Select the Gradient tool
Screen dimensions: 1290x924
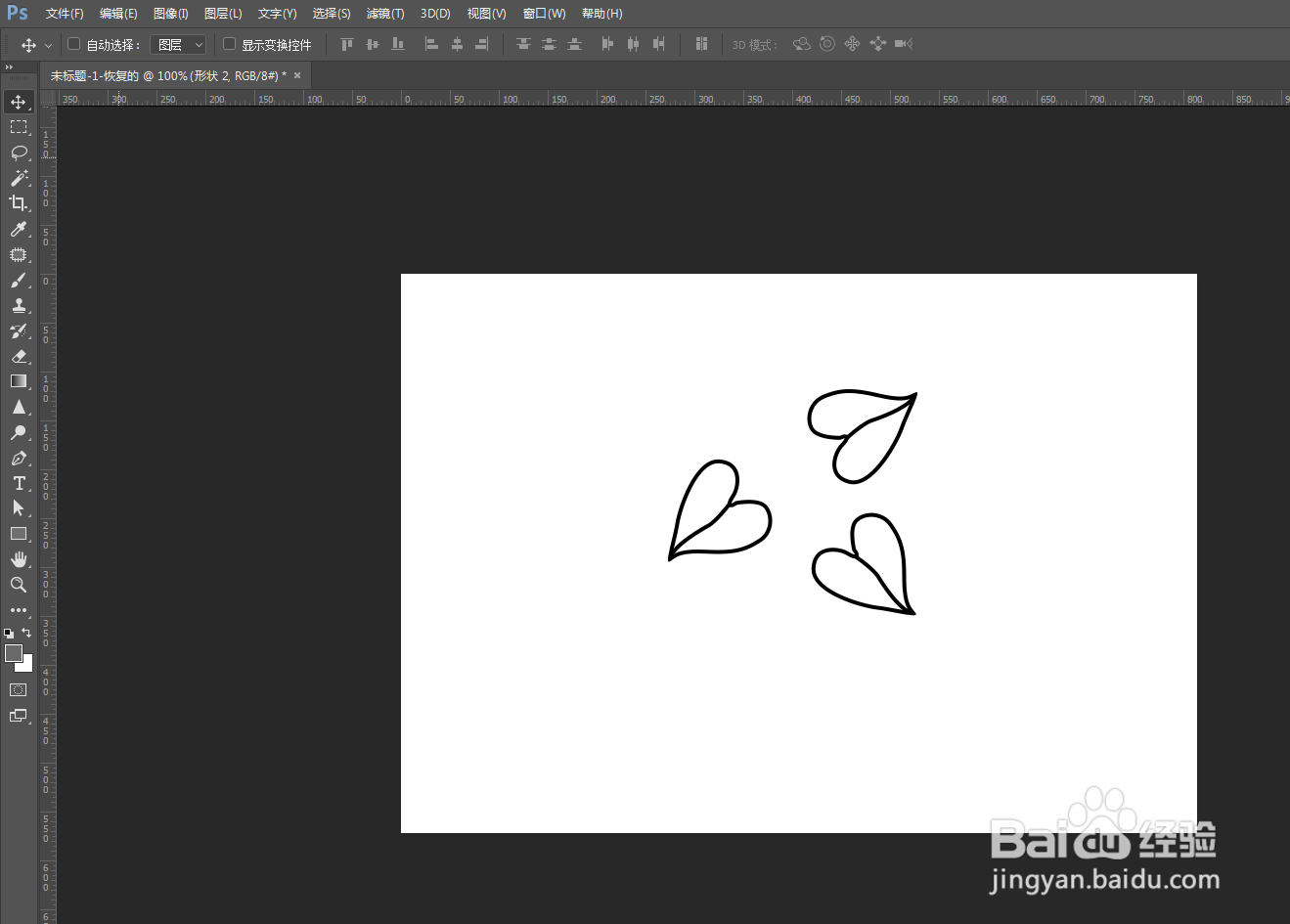coord(19,381)
